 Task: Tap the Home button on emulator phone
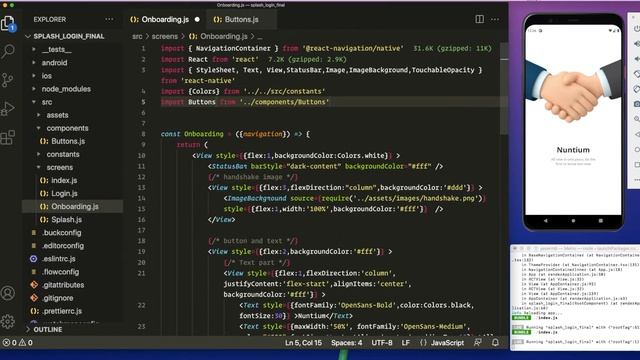tap(573, 220)
